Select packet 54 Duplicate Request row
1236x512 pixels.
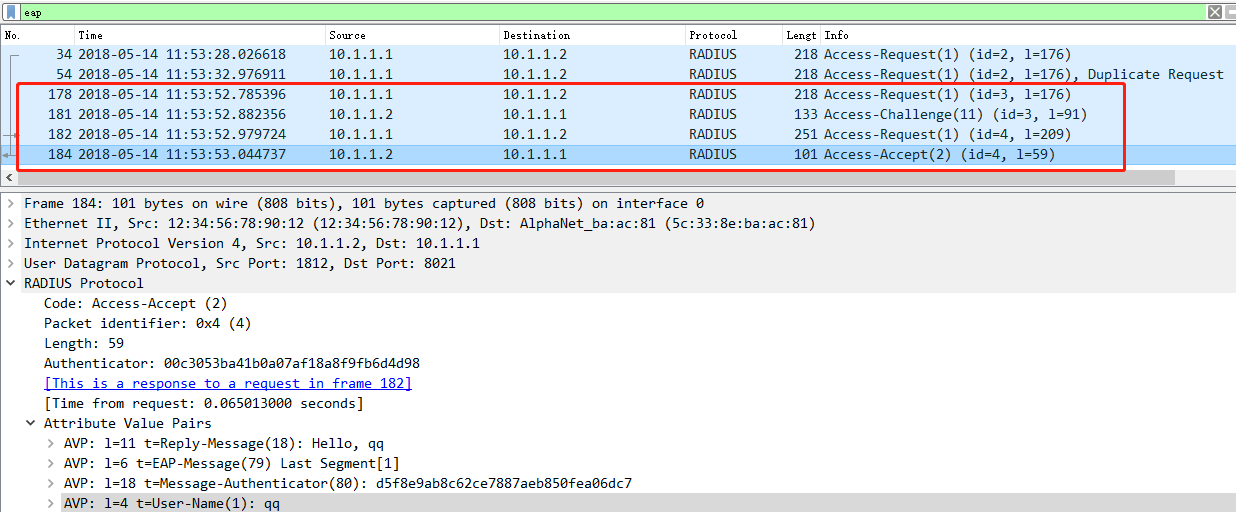[x=618, y=74]
